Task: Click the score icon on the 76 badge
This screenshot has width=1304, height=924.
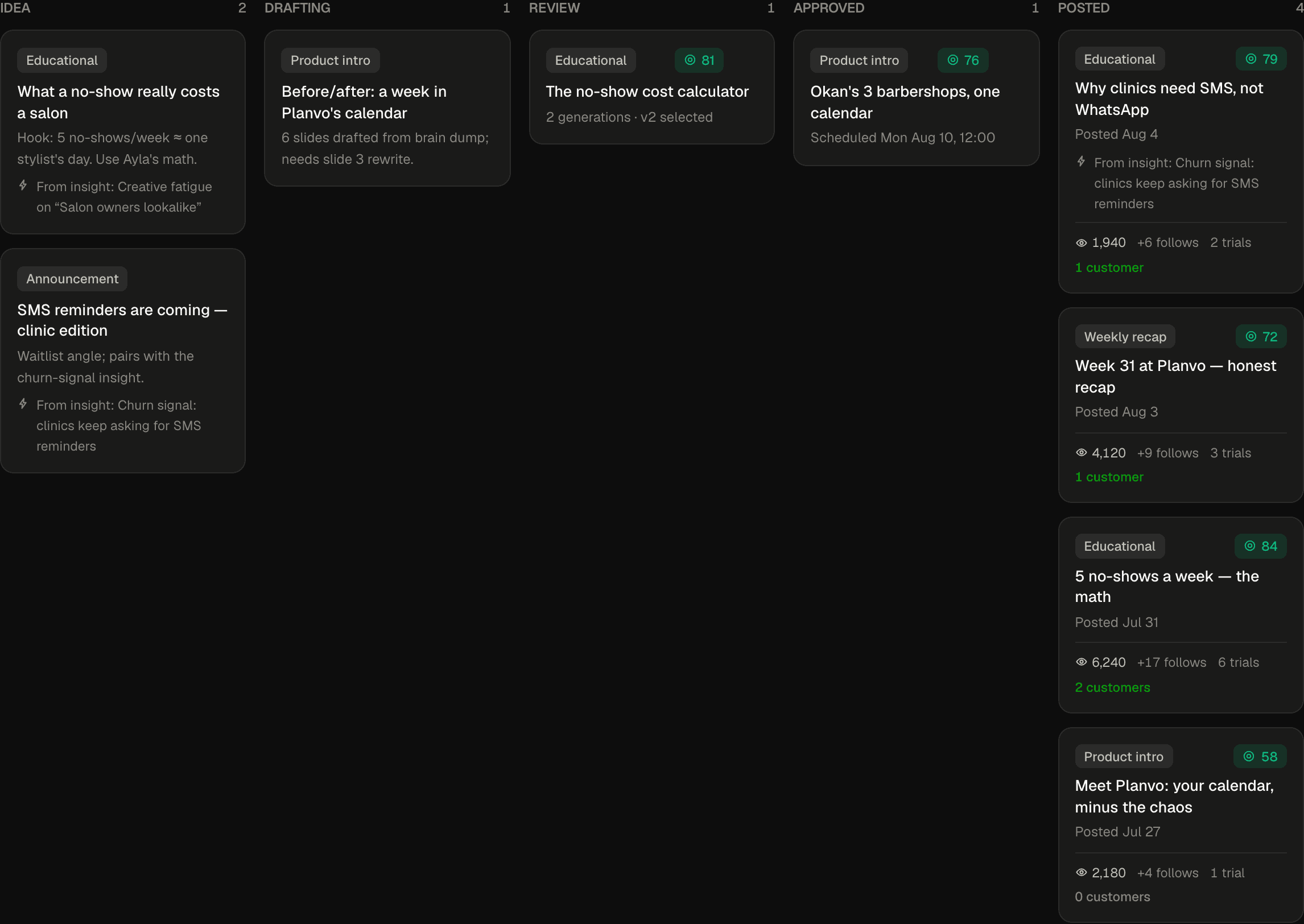Action: coord(953,60)
